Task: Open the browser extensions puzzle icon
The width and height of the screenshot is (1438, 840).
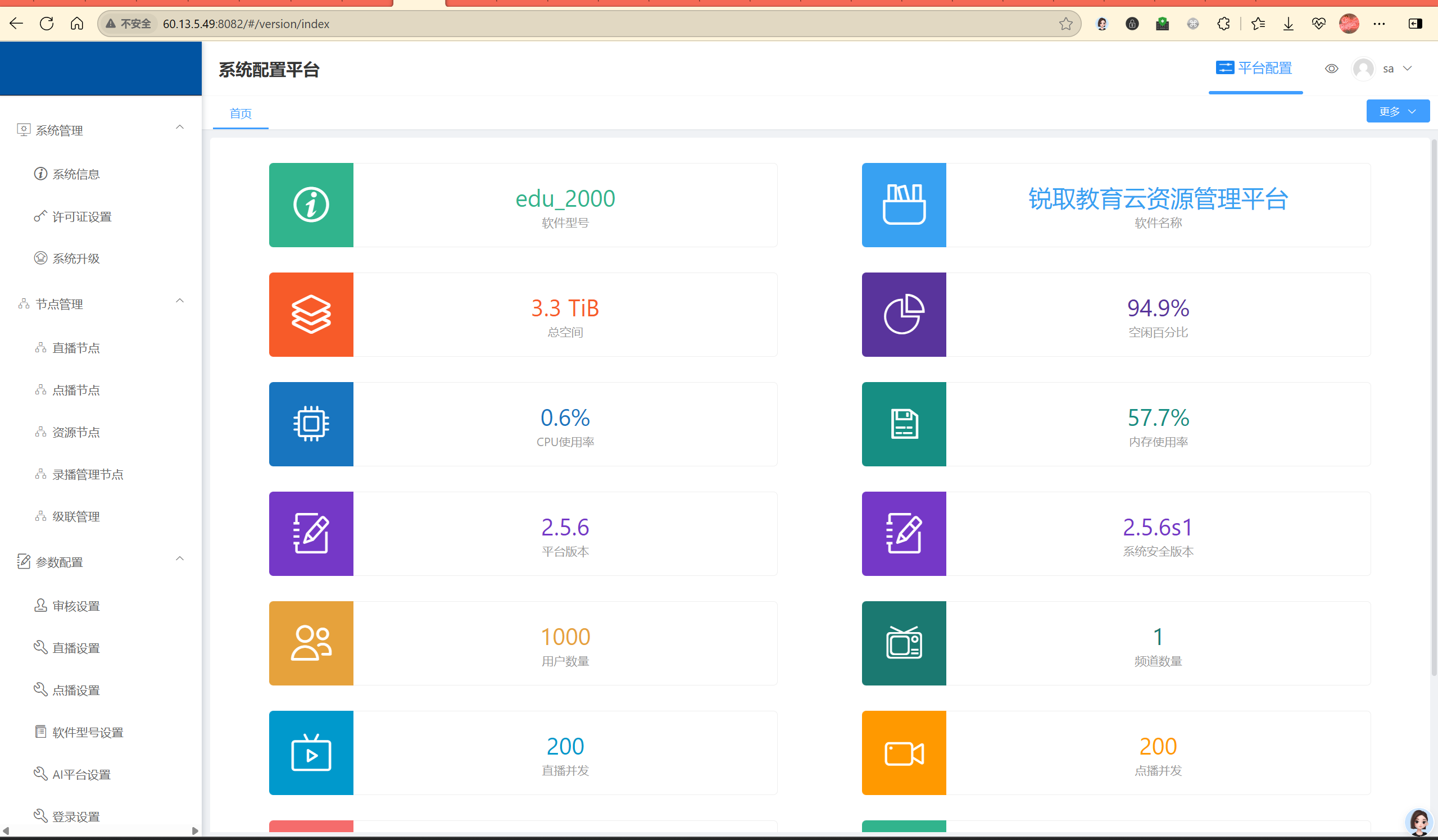Action: click(x=1223, y=24)
